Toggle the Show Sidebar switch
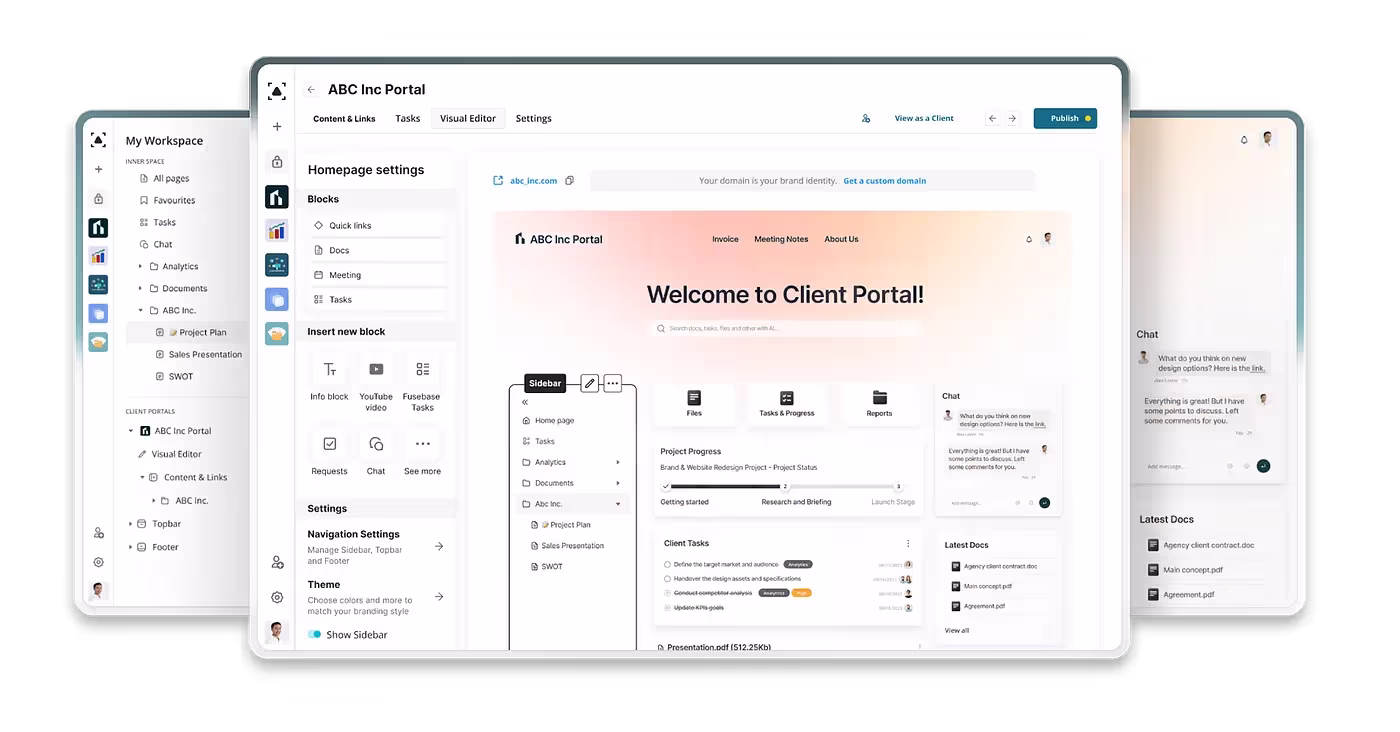The image size is (1400, 732). (315, 635)
